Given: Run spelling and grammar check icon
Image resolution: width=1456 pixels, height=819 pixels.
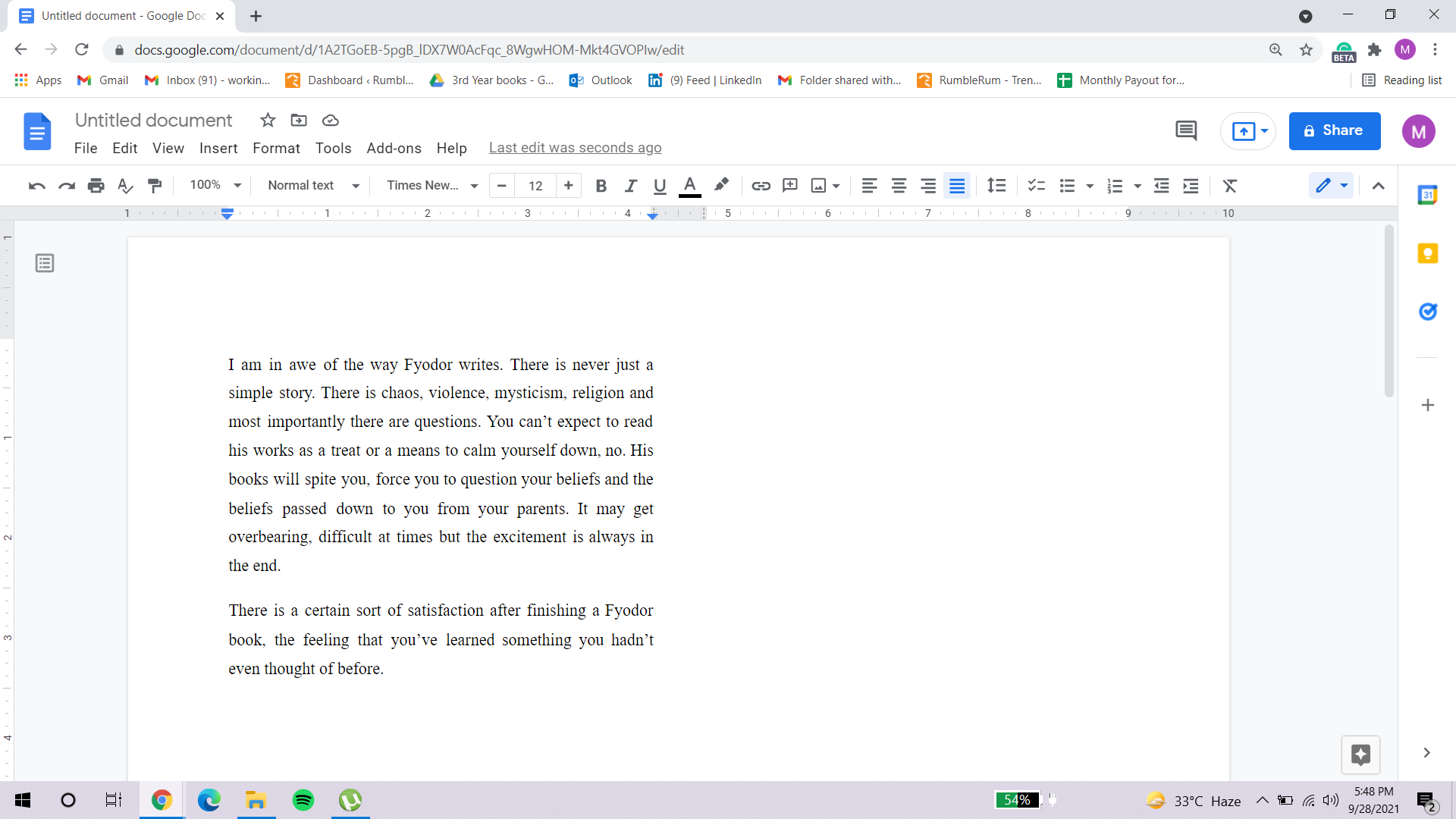Looking at the screenshot, I should pyautogui.click(x=125, y=186).
